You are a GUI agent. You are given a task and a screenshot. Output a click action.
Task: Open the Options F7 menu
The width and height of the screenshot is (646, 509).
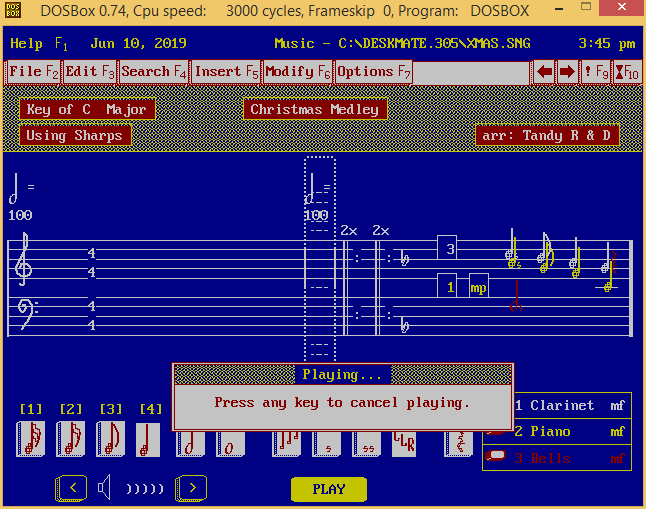click(x=374, y=72)
